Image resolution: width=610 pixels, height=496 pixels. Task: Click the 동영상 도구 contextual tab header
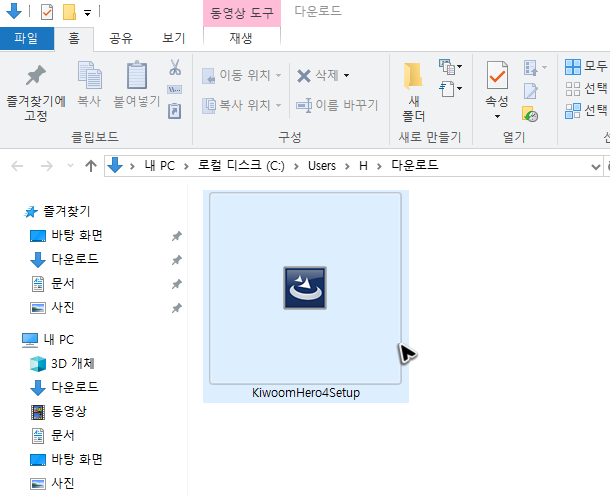[x=242, y=13]
